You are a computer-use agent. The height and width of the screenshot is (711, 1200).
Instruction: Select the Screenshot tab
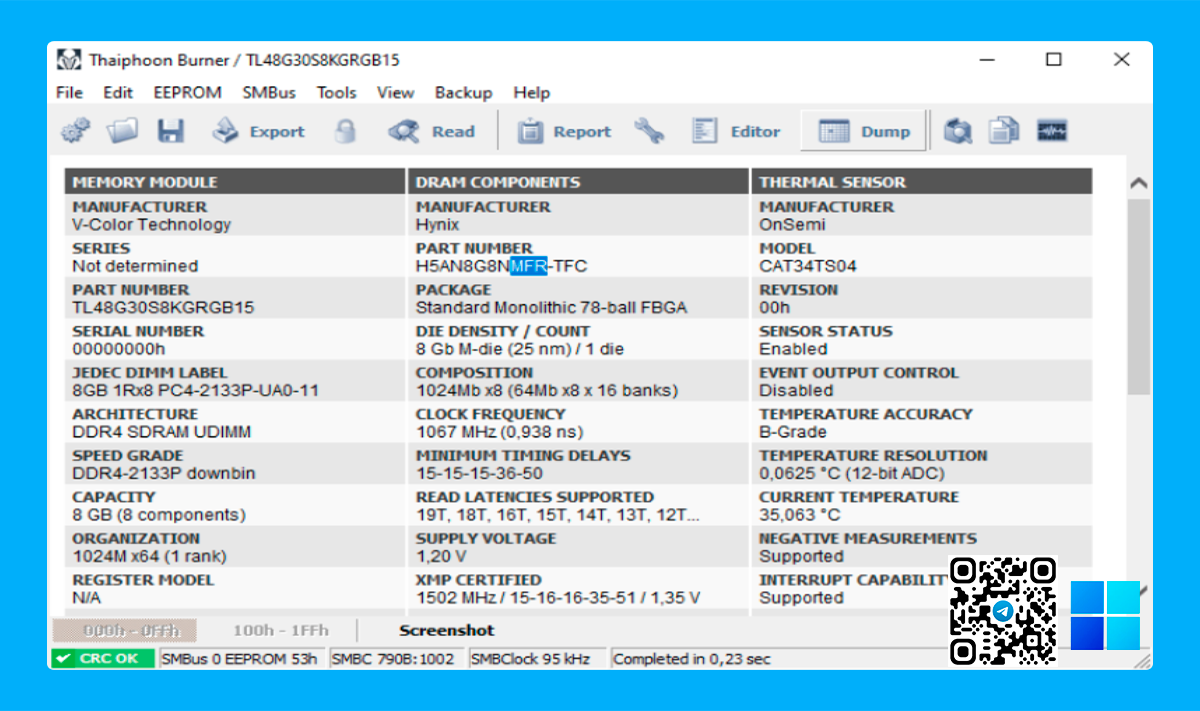point(446,630)
